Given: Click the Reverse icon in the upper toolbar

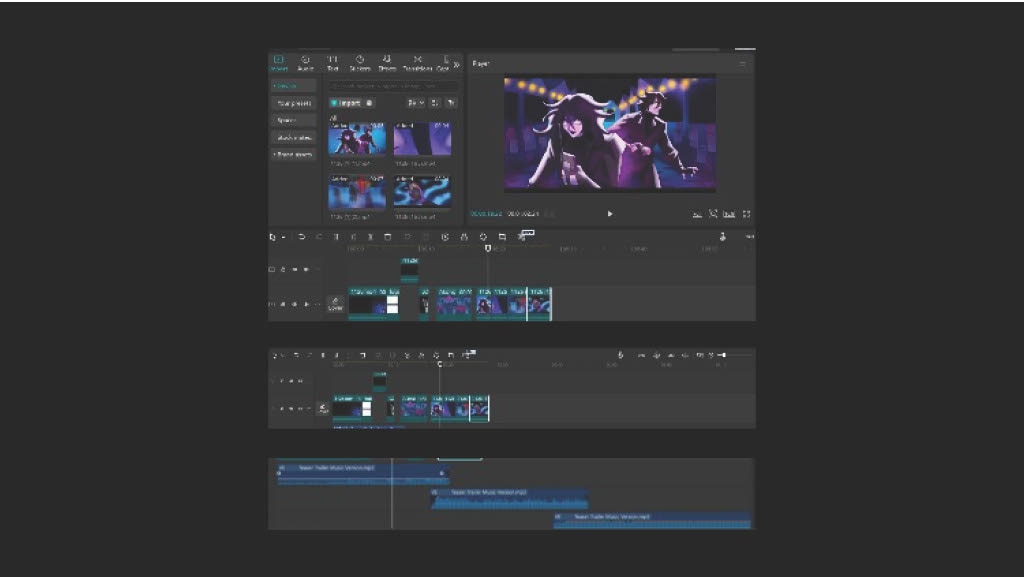Looking at the screenshot, I should click(x=445, y=237).
